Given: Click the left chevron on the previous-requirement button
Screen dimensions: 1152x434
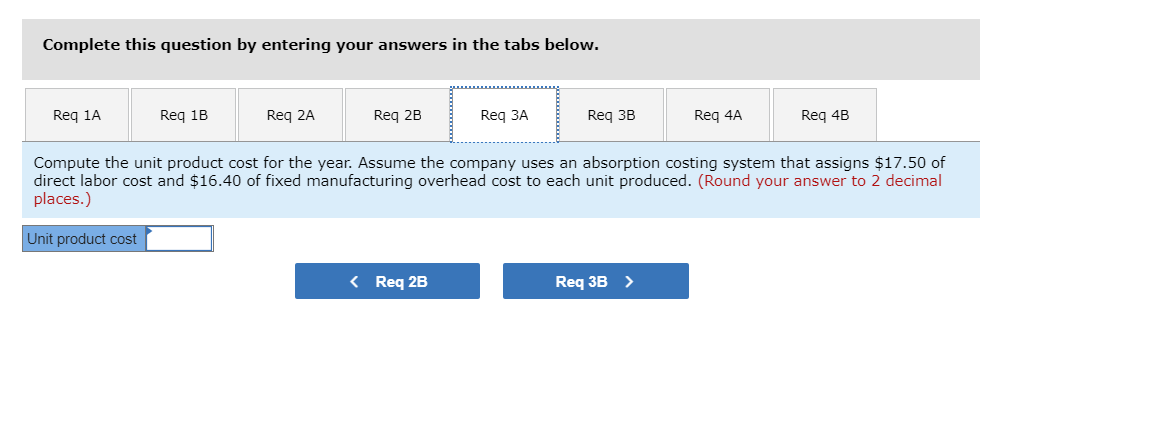Looking at the screenshot, I should 355,282.
